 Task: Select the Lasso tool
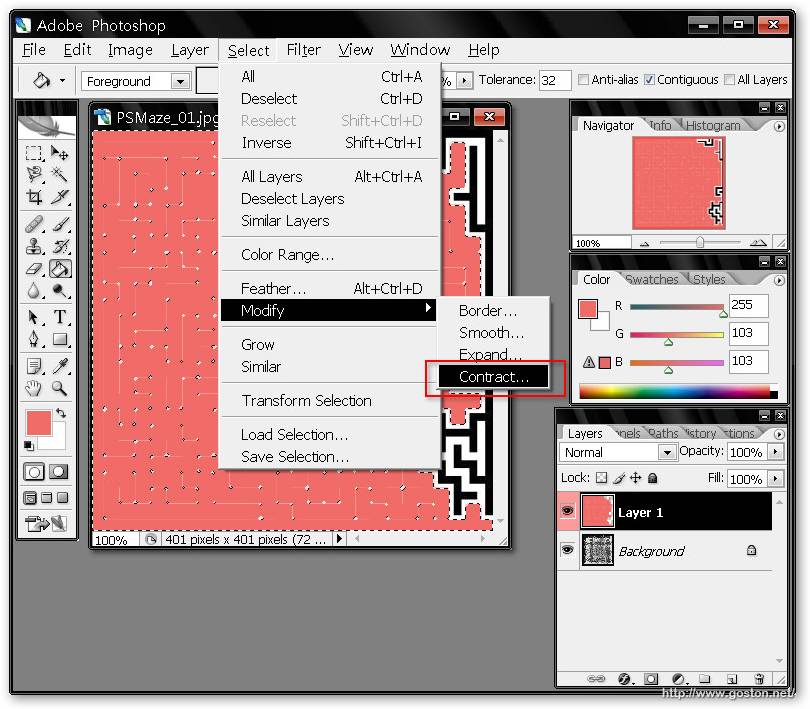[x=34, y=175]
